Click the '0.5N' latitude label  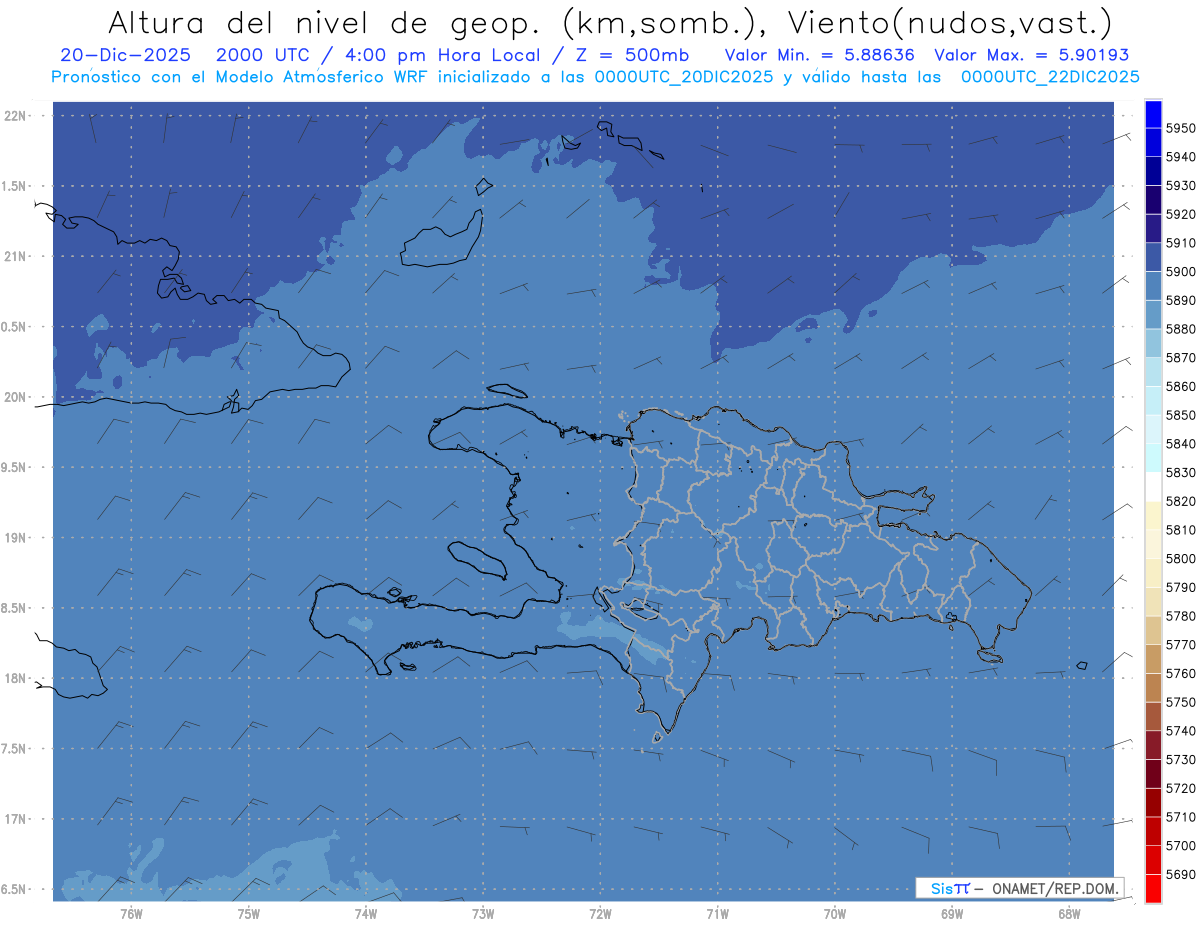[15, 327]
